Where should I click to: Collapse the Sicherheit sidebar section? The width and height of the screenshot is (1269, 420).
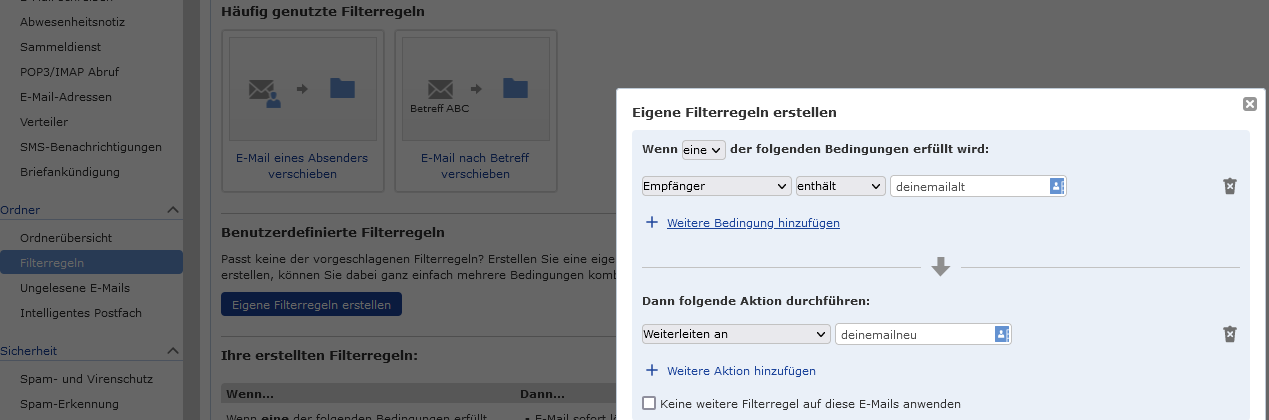tap(172, 351)
